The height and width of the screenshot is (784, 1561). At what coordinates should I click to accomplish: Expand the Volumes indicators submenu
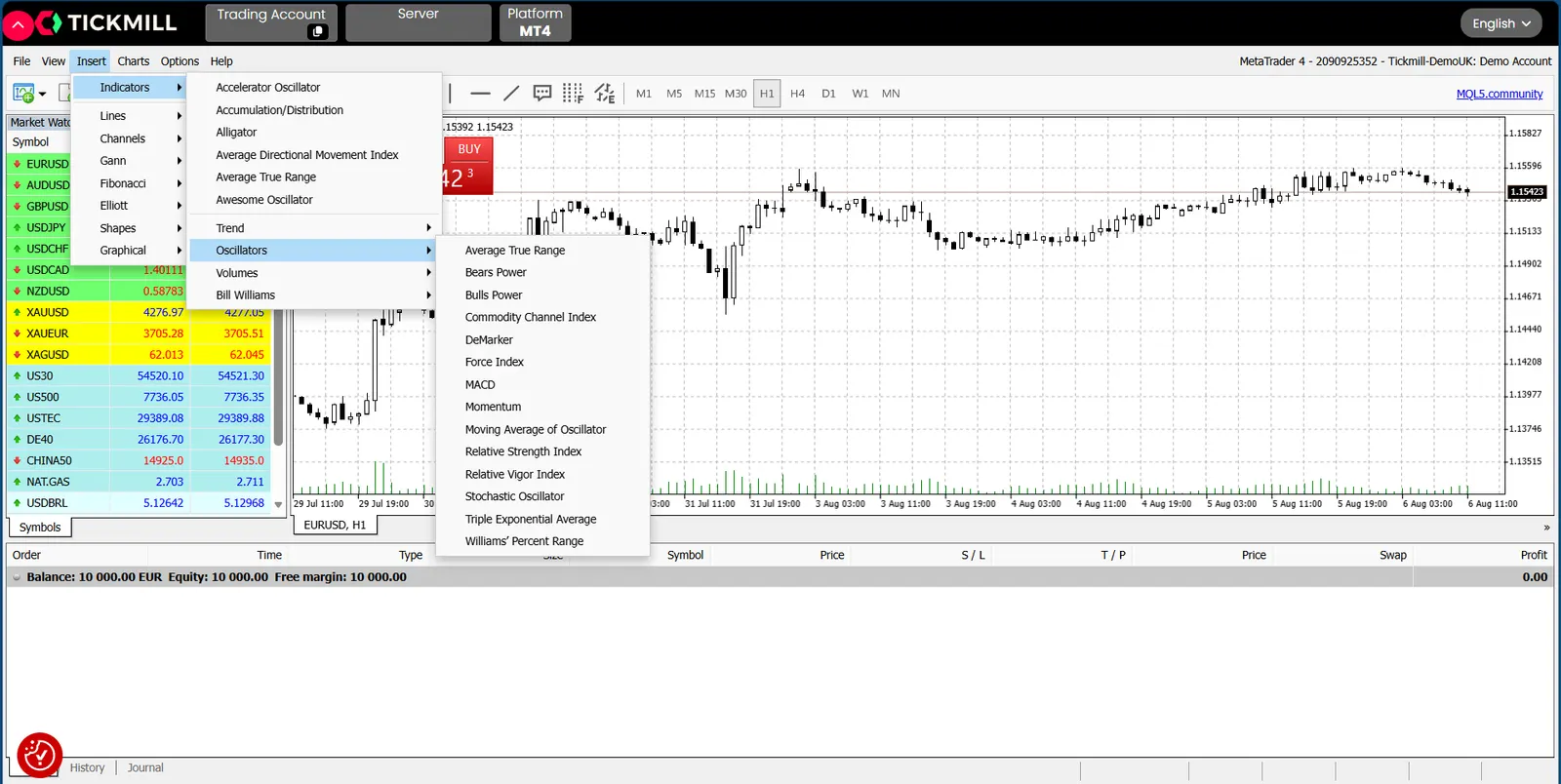click(x=314, y=273)
